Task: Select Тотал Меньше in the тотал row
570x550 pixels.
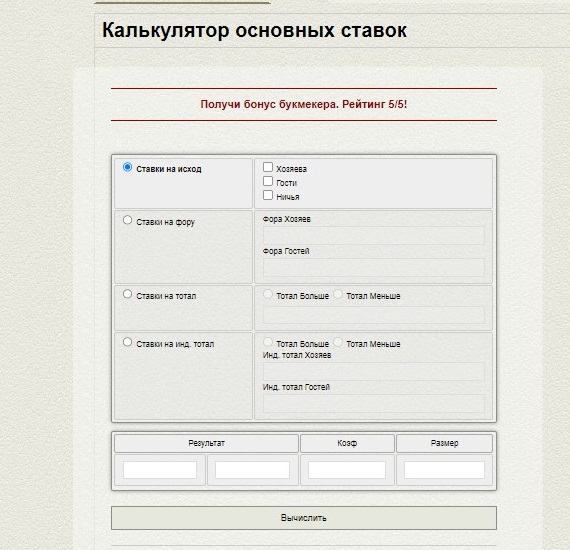Action: click(x=338, y=294)
